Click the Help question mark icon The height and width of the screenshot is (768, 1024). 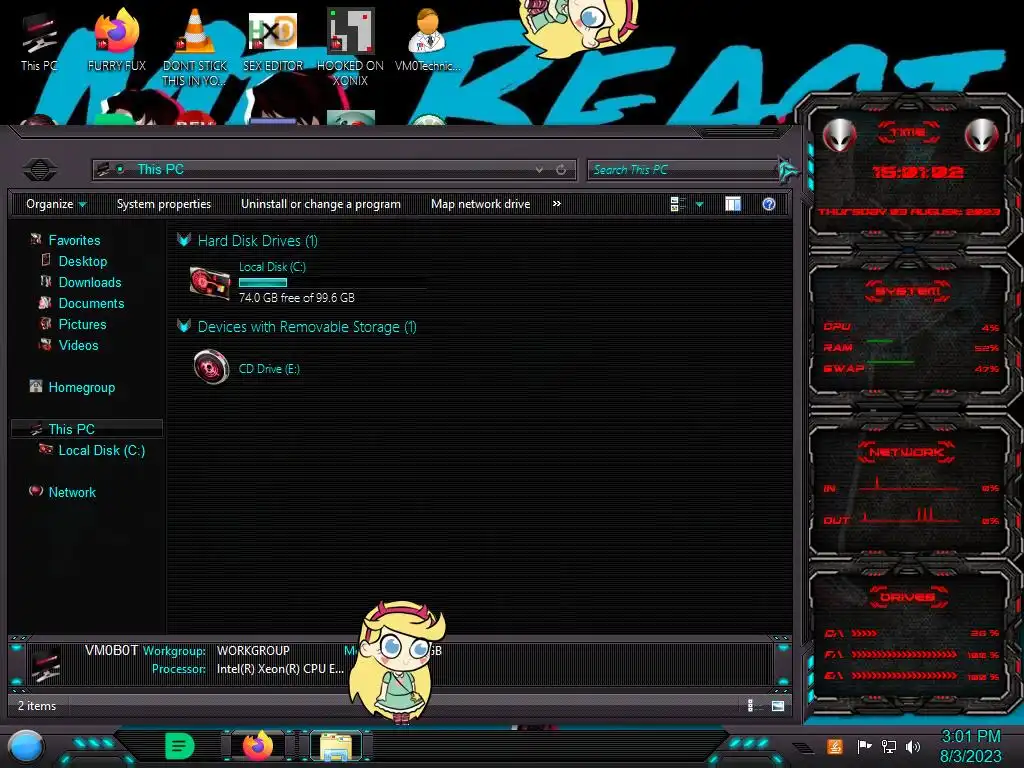pyautogui.click(x=769, y=204)
